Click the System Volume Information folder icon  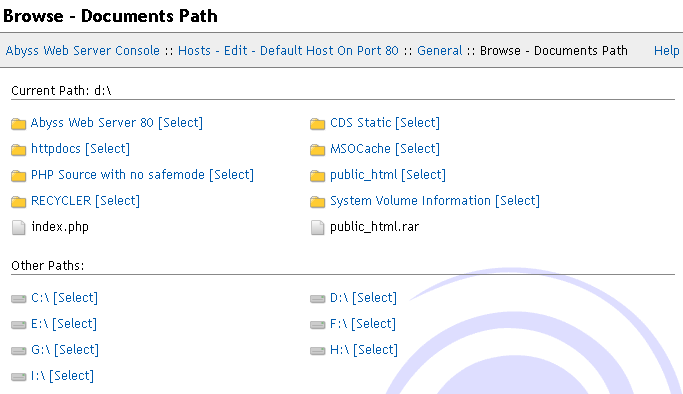click(318, 202)
